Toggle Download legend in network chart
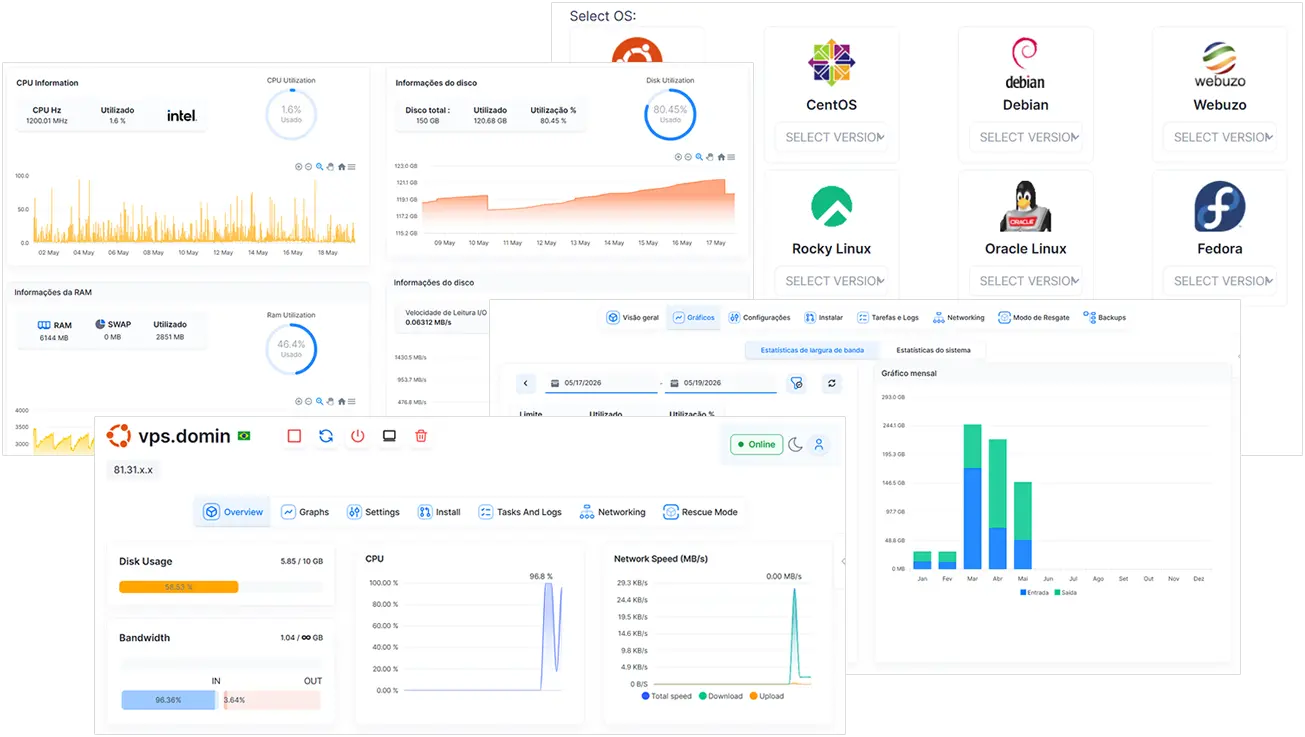 [x=721, y=696]
